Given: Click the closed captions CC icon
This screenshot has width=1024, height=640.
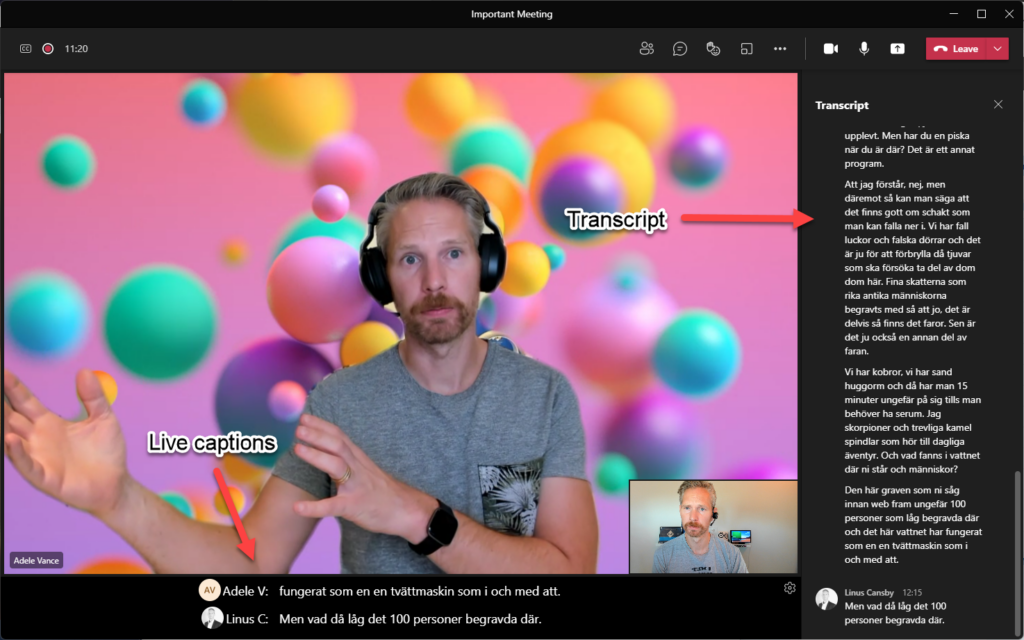Looking at the screenshot, I should point(25,48).
